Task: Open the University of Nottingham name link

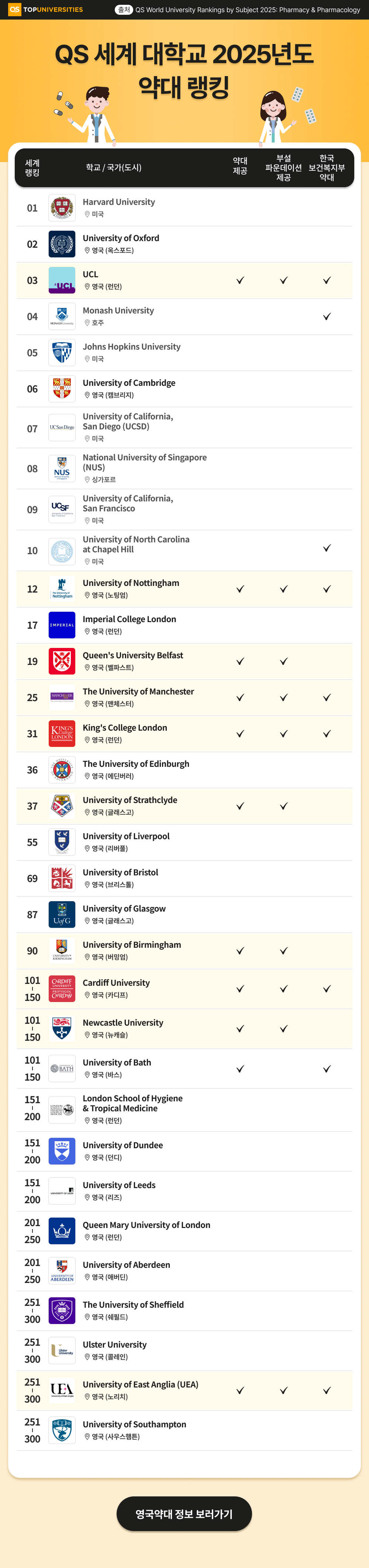Action: 131,583
